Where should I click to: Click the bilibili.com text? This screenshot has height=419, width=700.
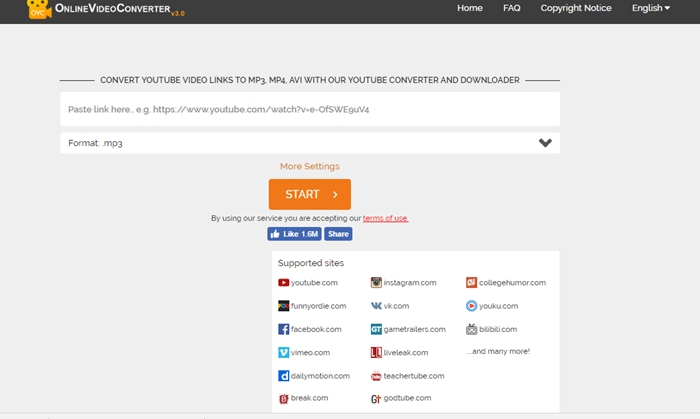pos(498,329)
